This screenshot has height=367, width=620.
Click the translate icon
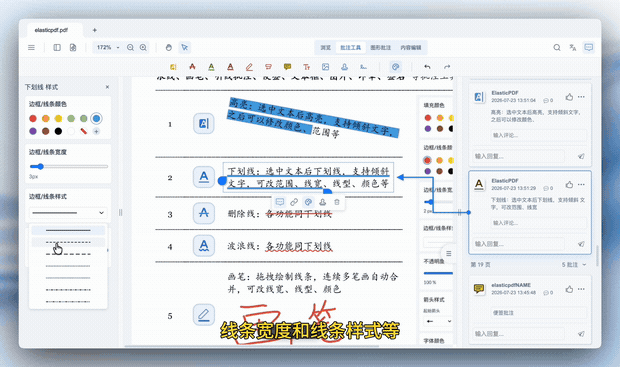click(573, 47)
